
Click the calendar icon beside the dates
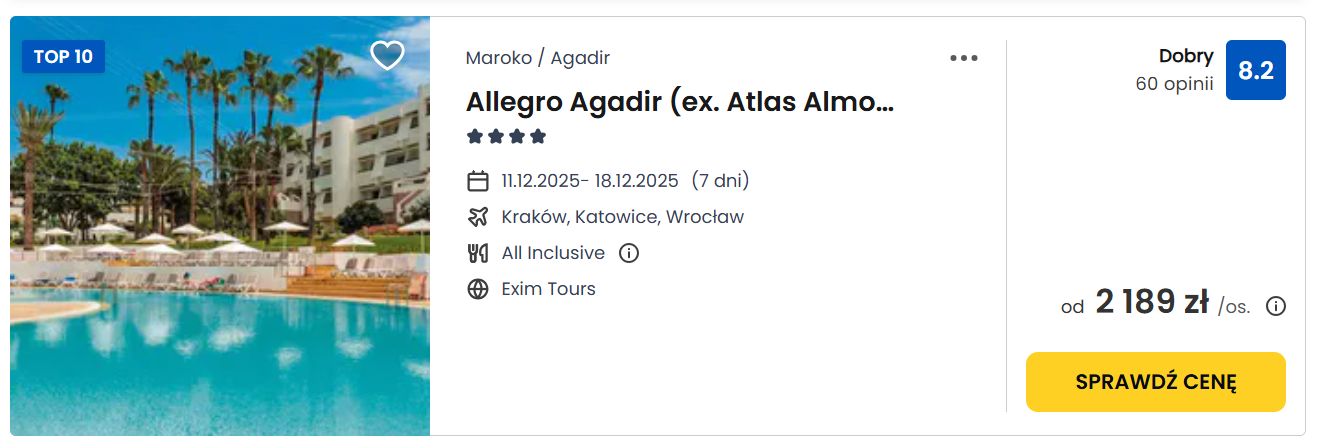coord(478,181)
